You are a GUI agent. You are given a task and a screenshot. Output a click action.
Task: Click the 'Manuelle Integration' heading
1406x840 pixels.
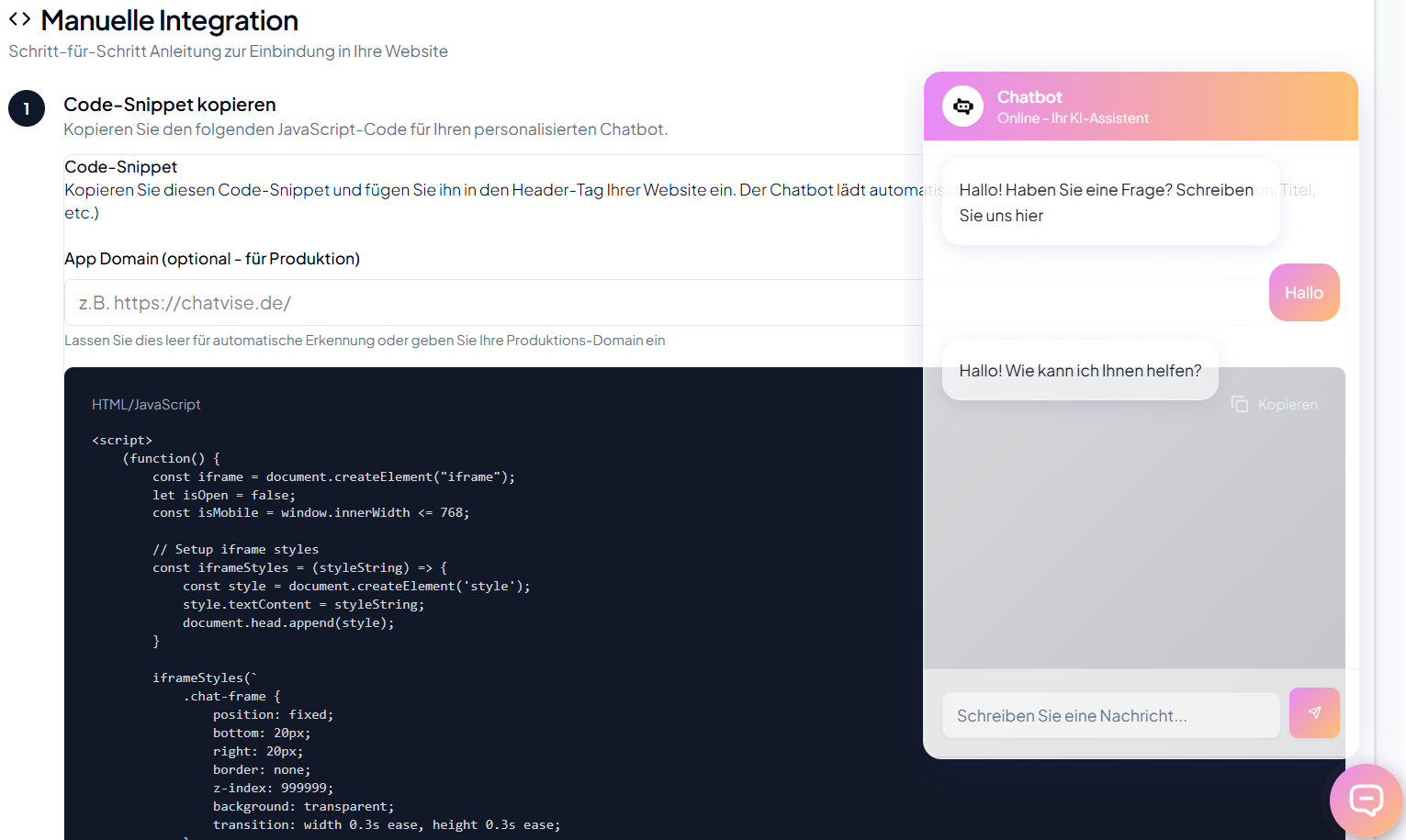[170, 20]
